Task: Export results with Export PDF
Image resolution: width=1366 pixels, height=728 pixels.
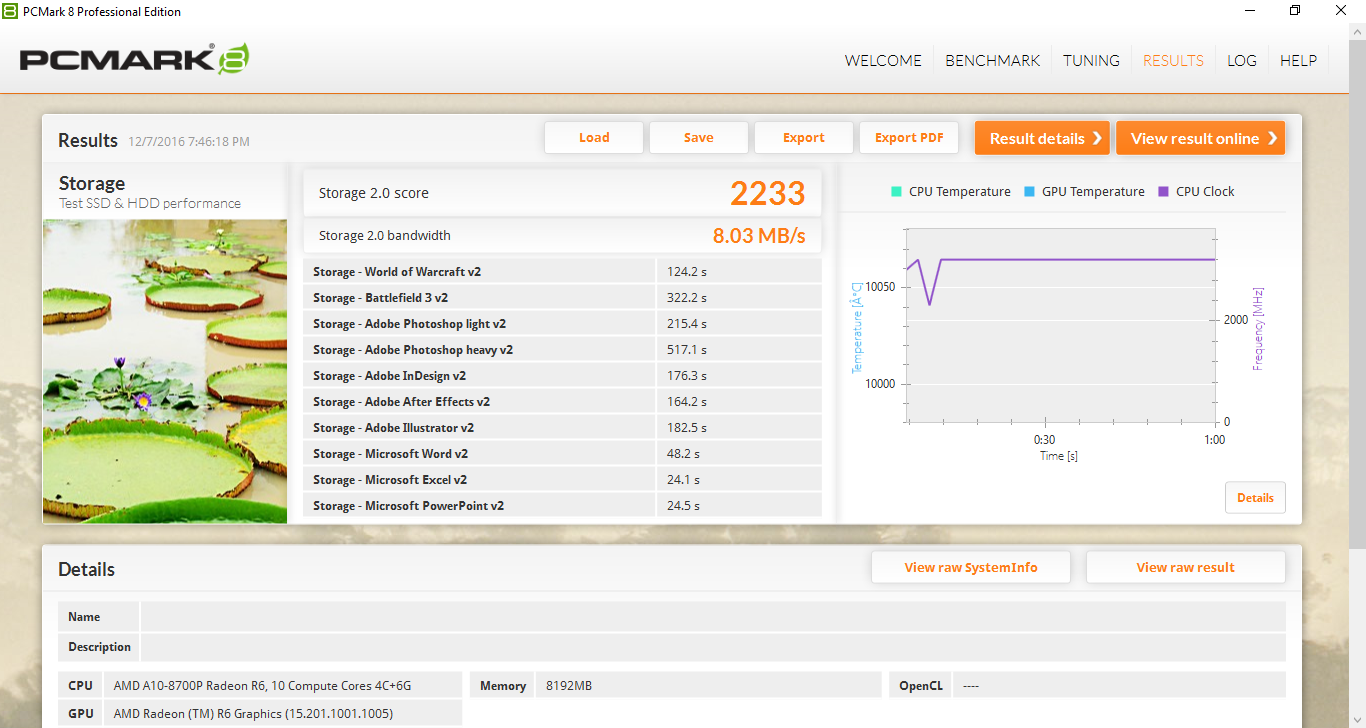Action: pyautogui.click(x=909, y=138)
